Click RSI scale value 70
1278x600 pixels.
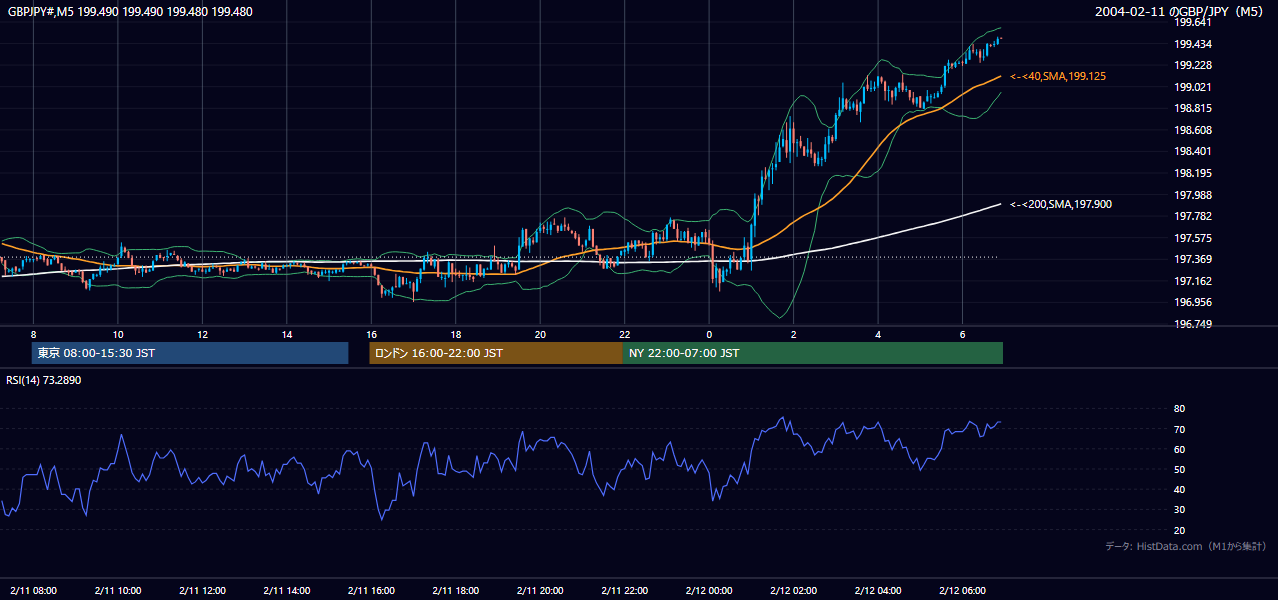(x=1180, y=429)
